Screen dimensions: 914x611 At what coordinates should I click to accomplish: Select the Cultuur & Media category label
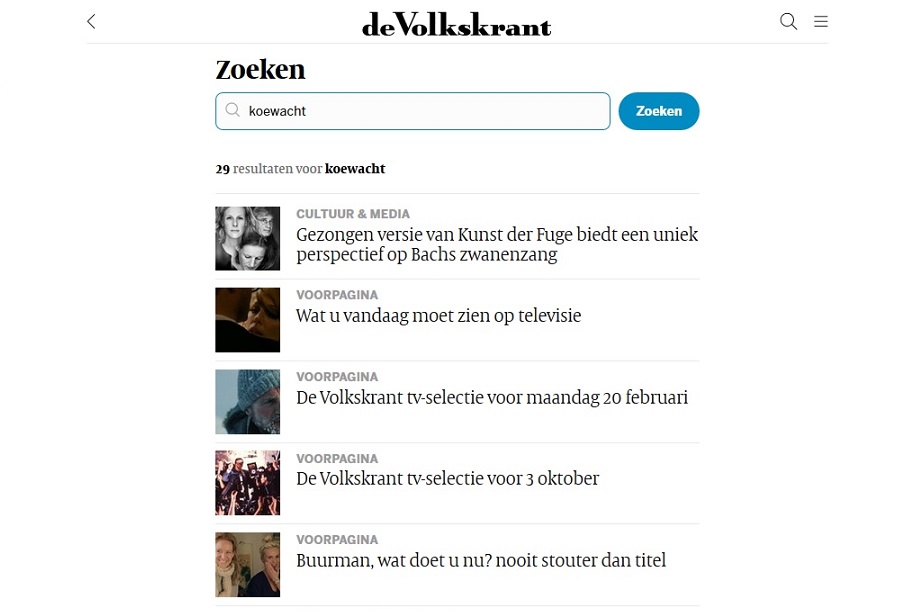tap(353, 214)
